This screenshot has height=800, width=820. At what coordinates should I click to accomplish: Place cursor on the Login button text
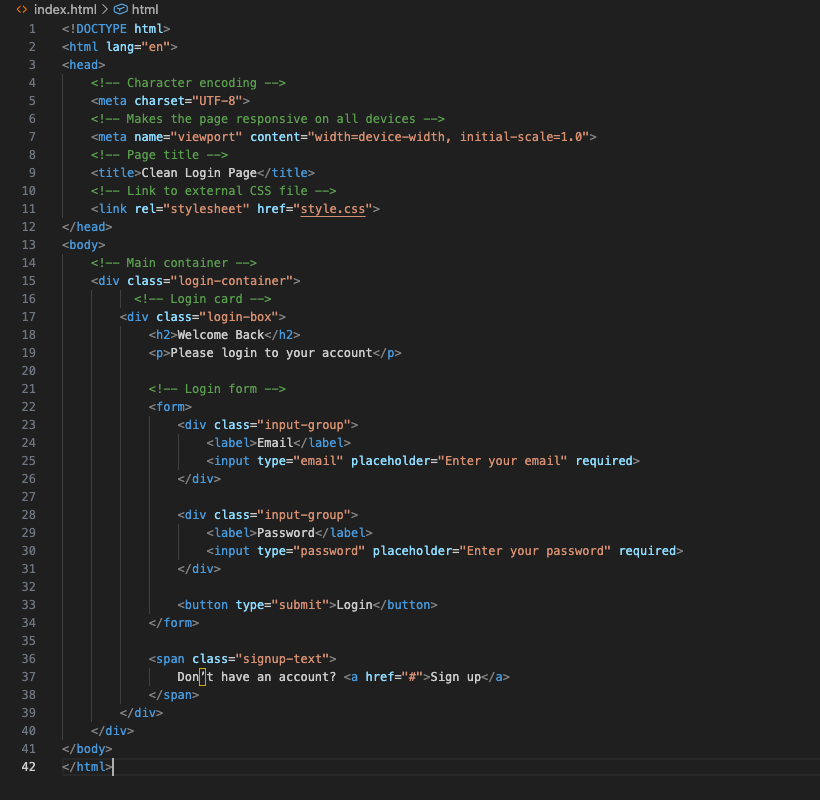tap(354, 605)
